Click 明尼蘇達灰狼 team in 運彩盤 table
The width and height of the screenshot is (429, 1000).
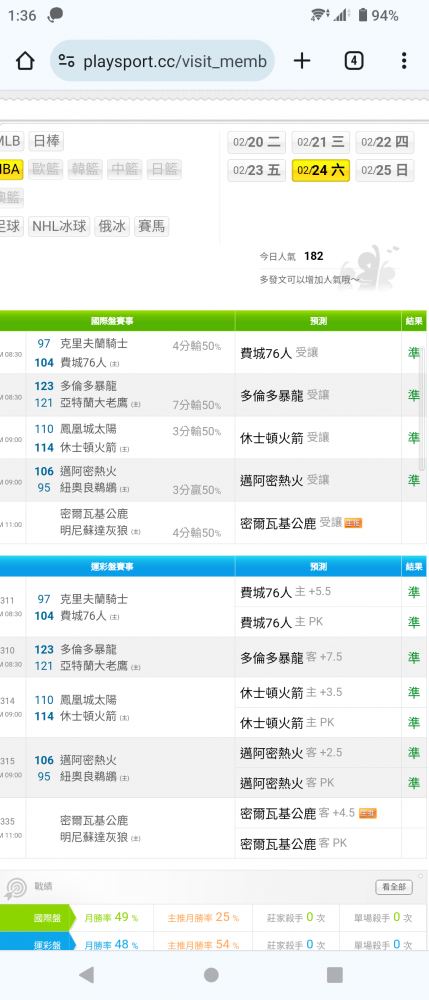point(94,837)
